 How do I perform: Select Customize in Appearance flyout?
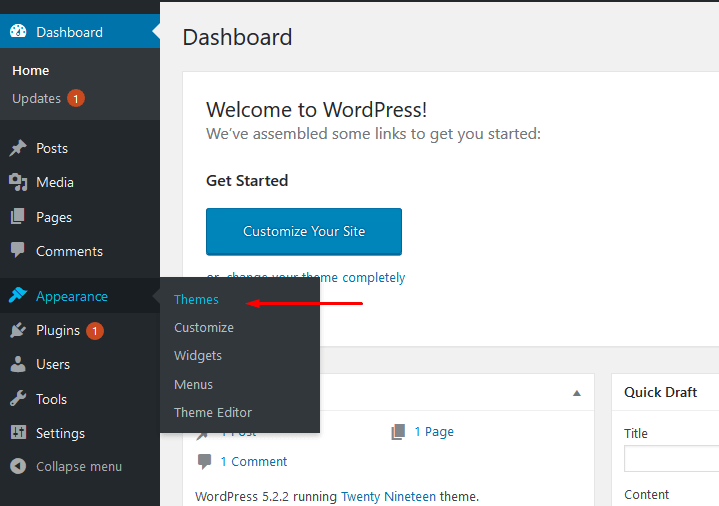point(204,328)
